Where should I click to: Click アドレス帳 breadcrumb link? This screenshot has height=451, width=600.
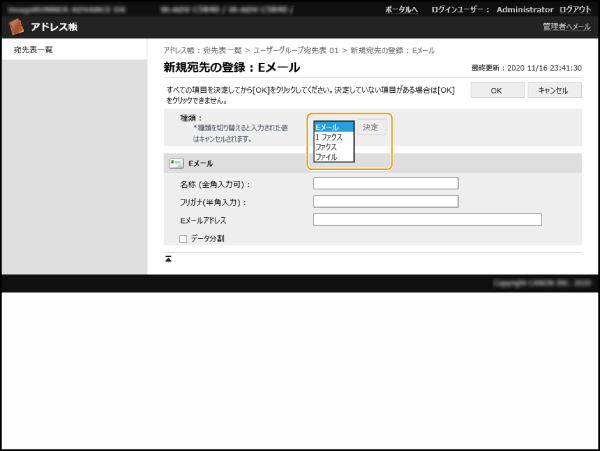pyautogui.click(x=177, y=49)
